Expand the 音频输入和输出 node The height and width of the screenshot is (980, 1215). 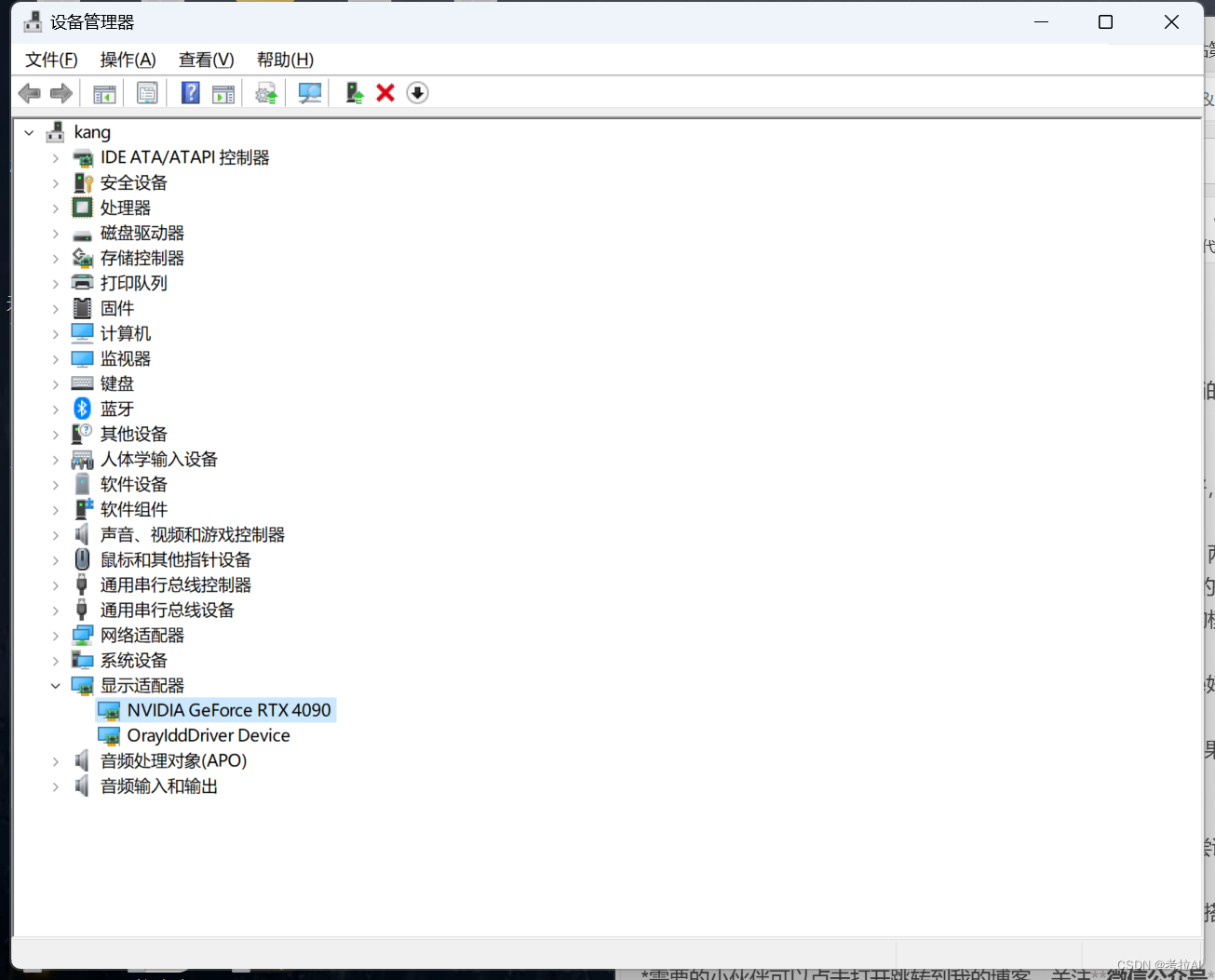[55, 785]
